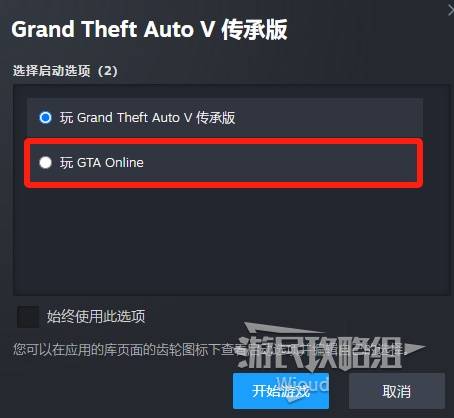Enable the 始终使用此选项 checkbox
The width and height of the screenshot is (454, 418).
28,317
